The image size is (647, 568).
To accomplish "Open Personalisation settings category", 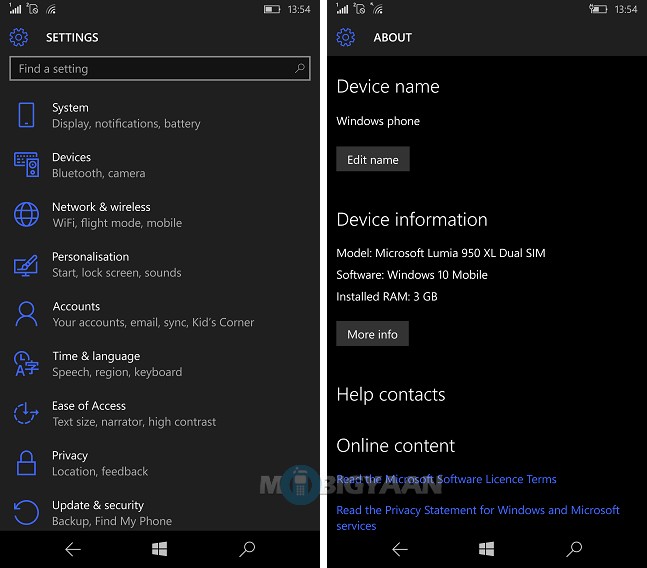I will pos(160,264).
